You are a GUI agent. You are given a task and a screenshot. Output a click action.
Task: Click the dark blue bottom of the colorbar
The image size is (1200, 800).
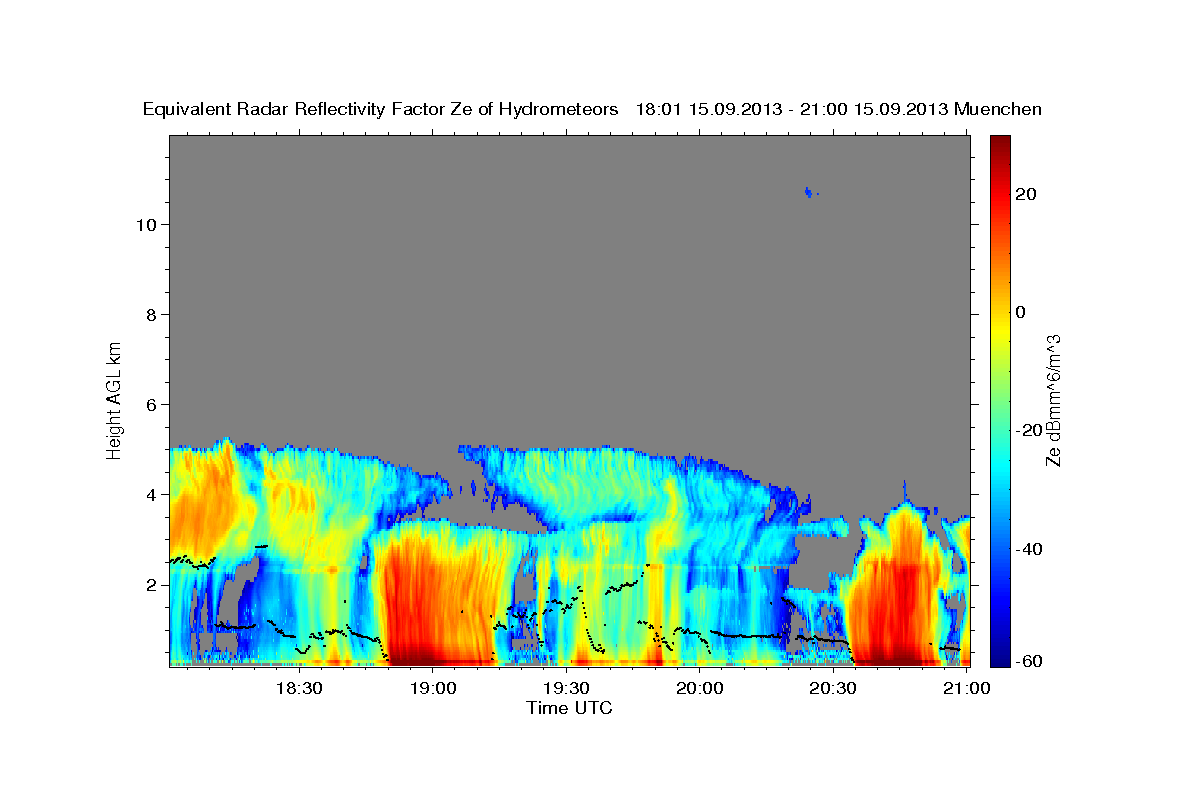point(1000,655)
